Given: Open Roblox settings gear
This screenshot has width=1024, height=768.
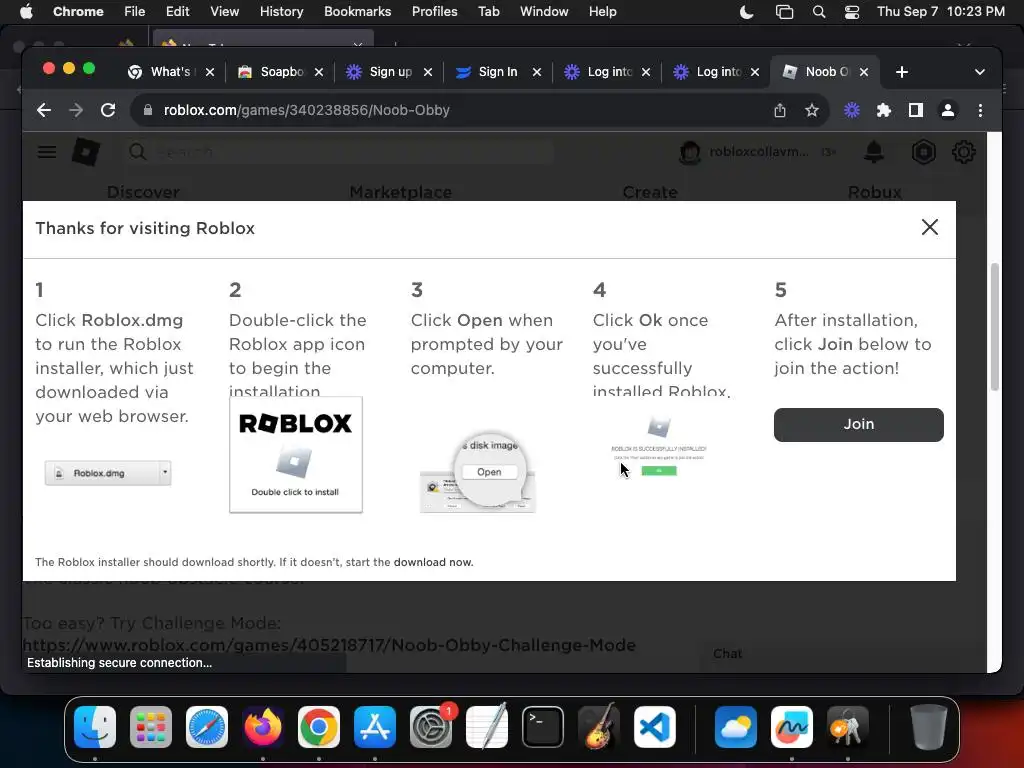Looking at the screenshot, I should 963,152.
